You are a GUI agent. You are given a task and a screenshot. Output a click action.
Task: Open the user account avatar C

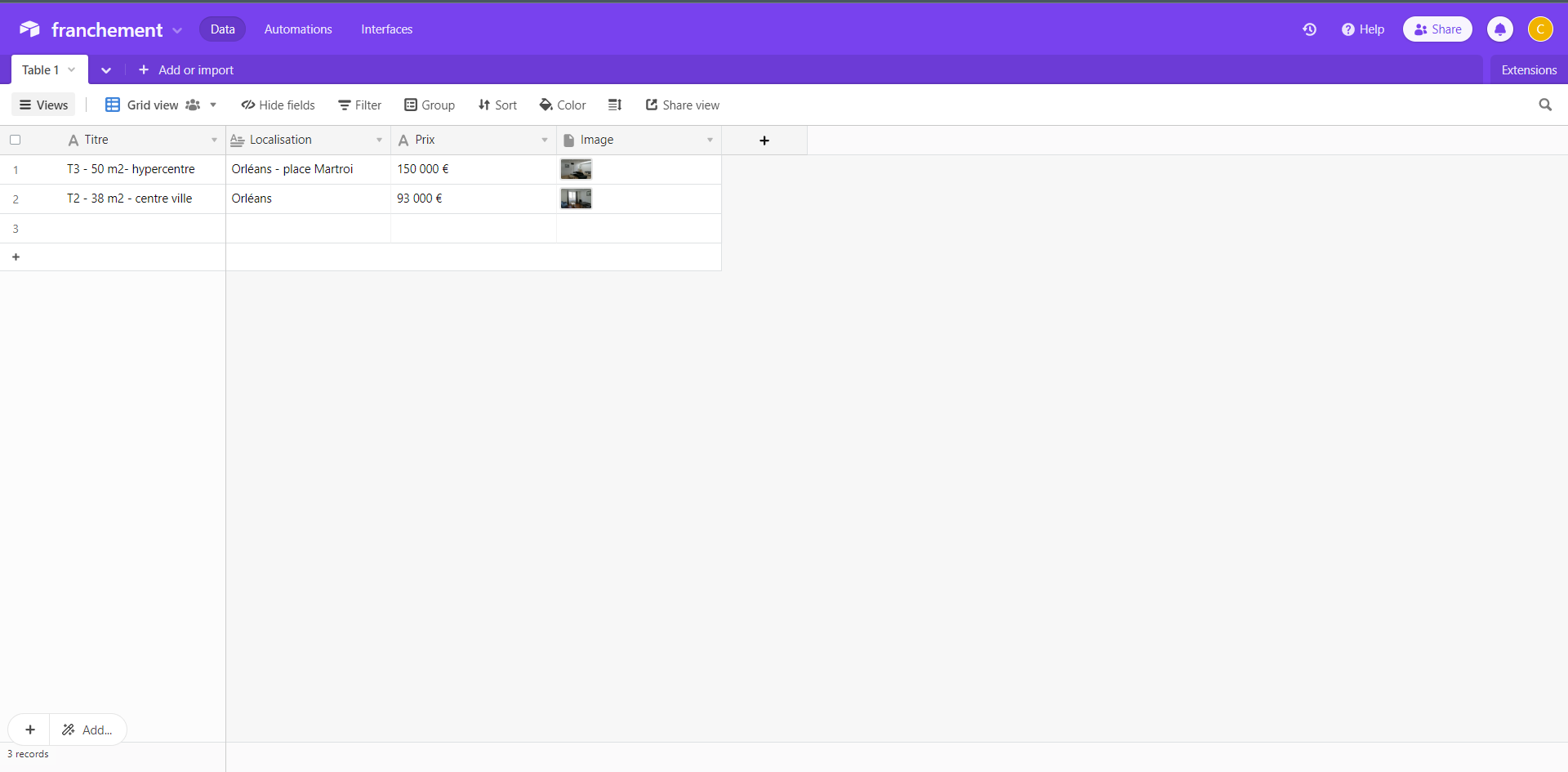1540,29
